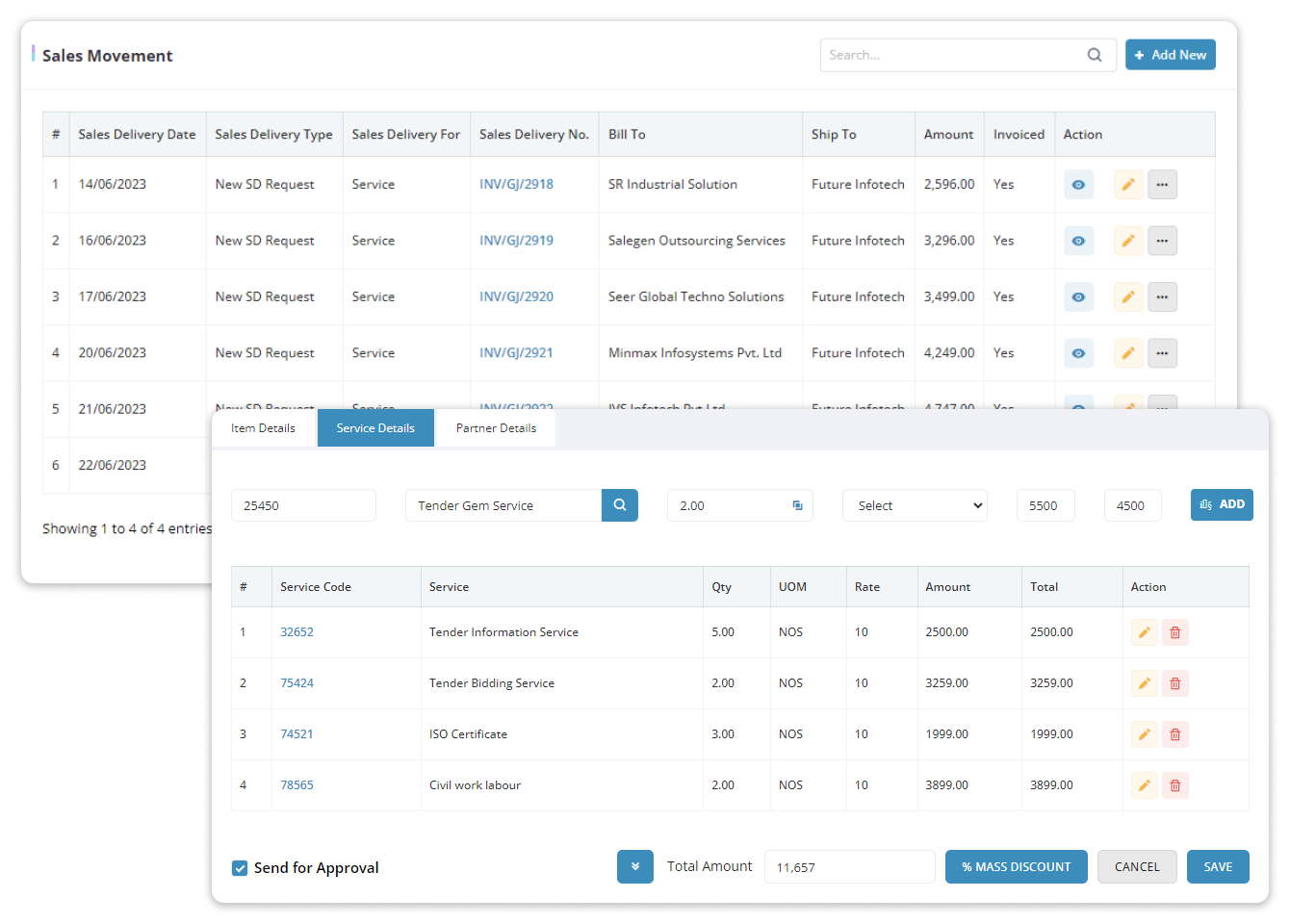The image size is (1290, 924).
Task: Open the Partner Details tab
Action: [x=495, y=427]
